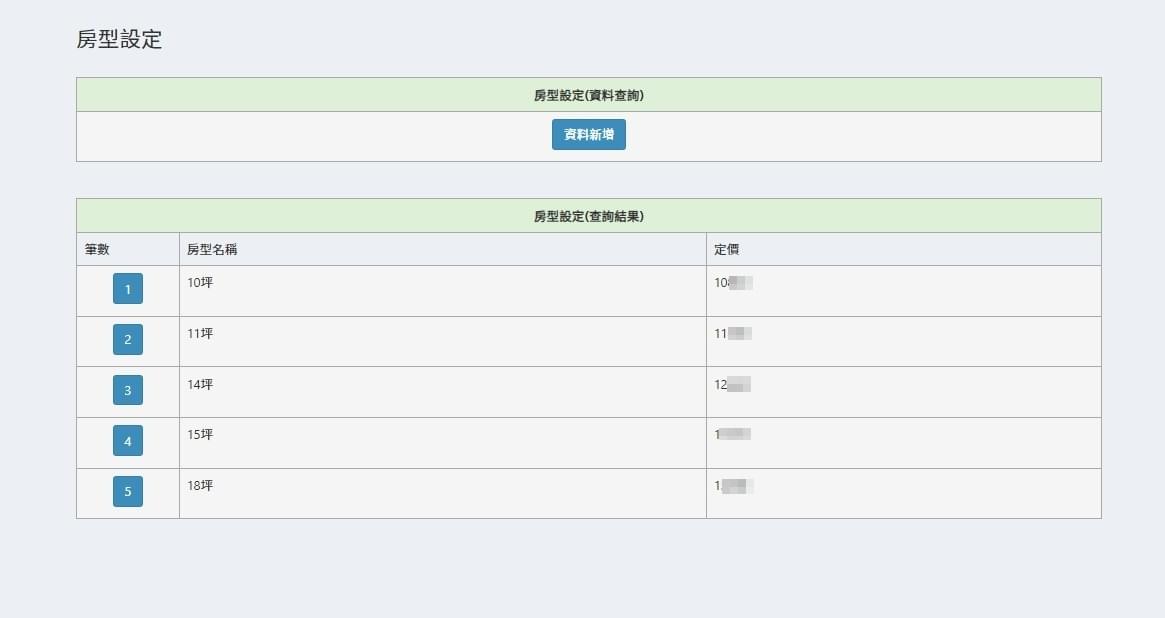Screen dimensions: 1165x618
Task: Open row 4 for editing
Action: pyautogui.click(x=128, y=441)
